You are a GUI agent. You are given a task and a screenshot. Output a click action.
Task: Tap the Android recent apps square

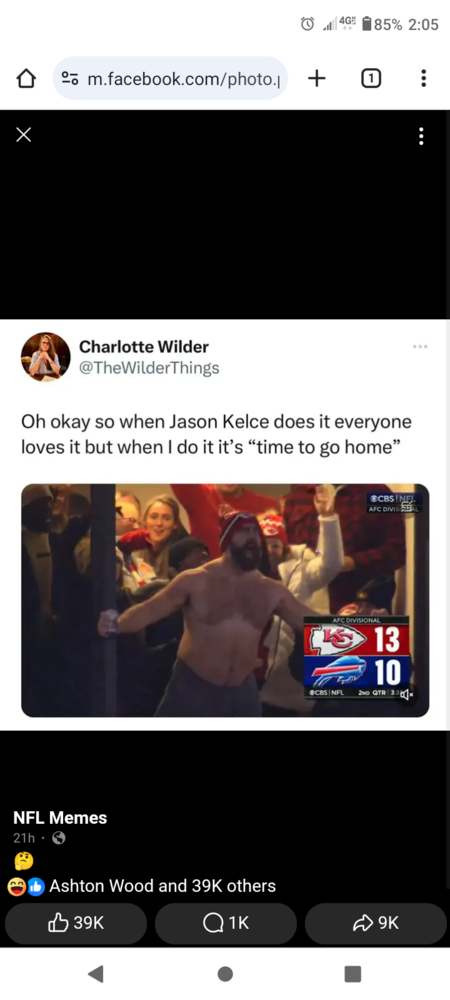click(x=352, y=974)
